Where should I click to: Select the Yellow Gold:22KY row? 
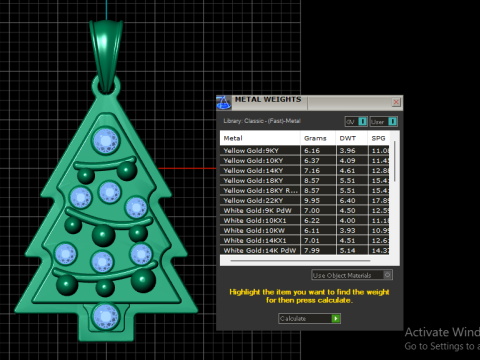pyautogui.click(x=304, y=200)
